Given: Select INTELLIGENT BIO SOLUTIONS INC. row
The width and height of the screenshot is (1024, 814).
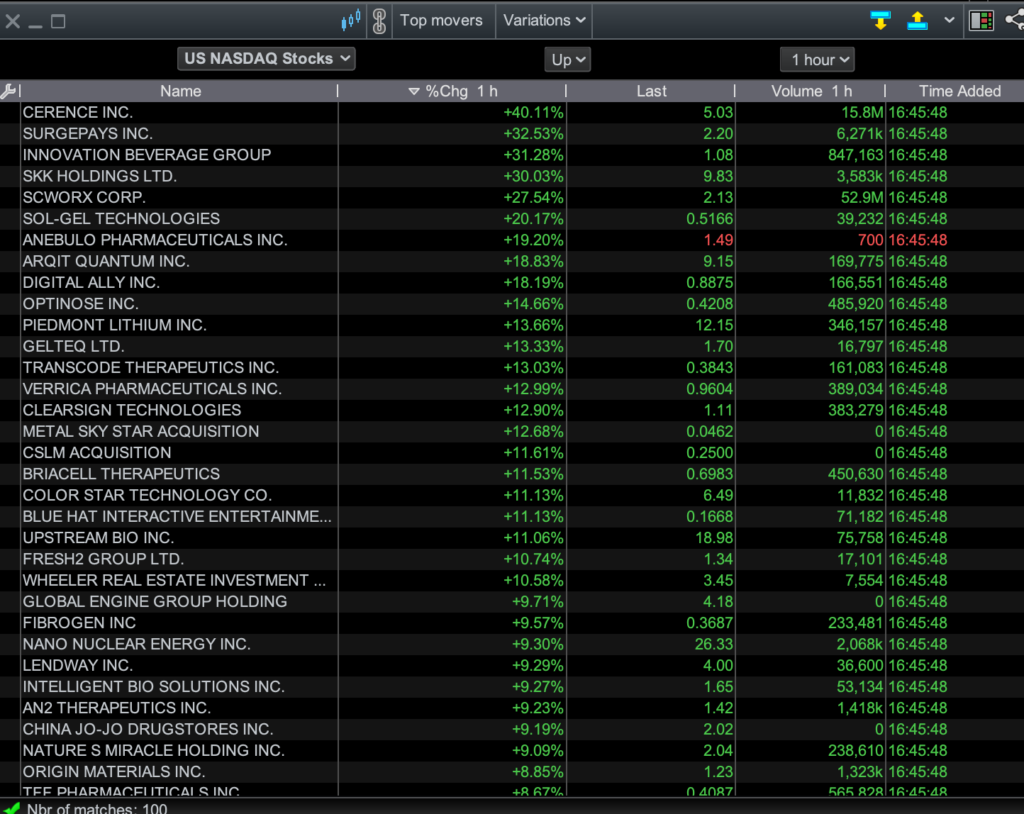Looking at the screenshot, I should click(x=512, y=687).
